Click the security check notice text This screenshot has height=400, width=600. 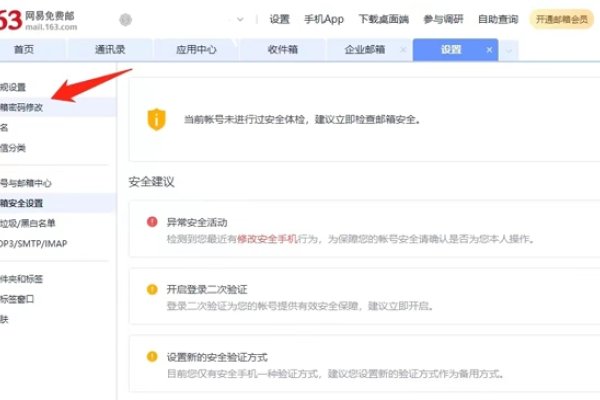tap(302, 119)
